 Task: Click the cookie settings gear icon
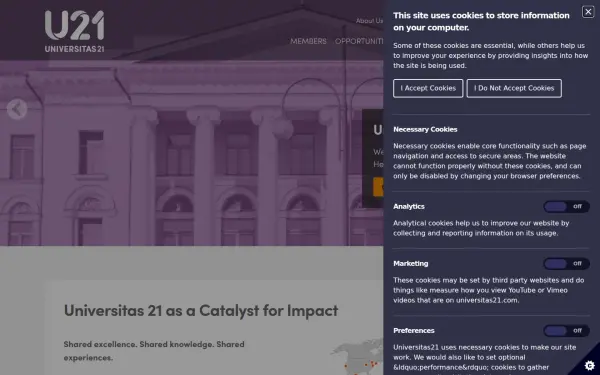tap(590, 365)
